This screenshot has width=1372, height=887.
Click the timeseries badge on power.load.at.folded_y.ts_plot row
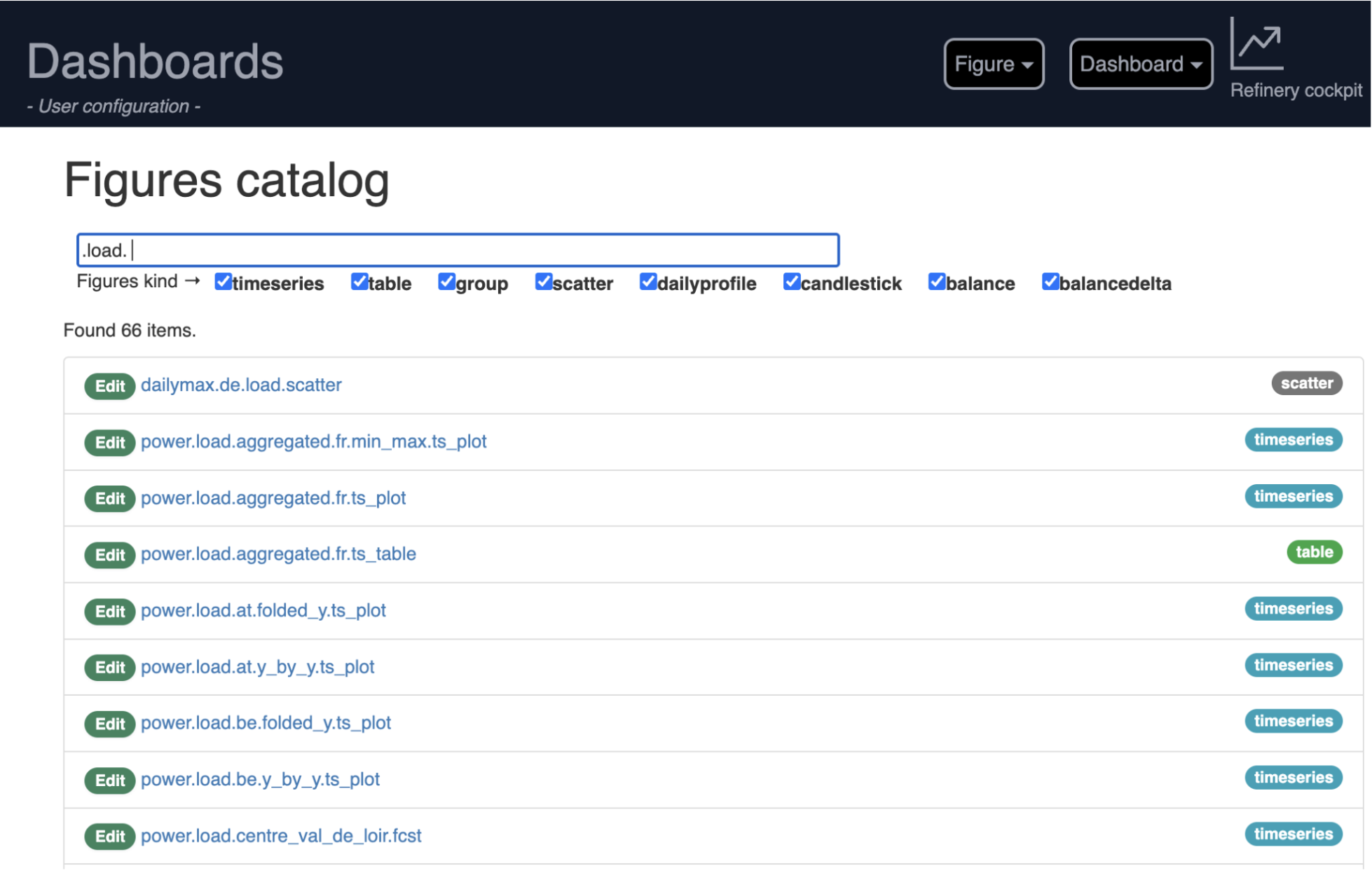[x=1293, y=609]
